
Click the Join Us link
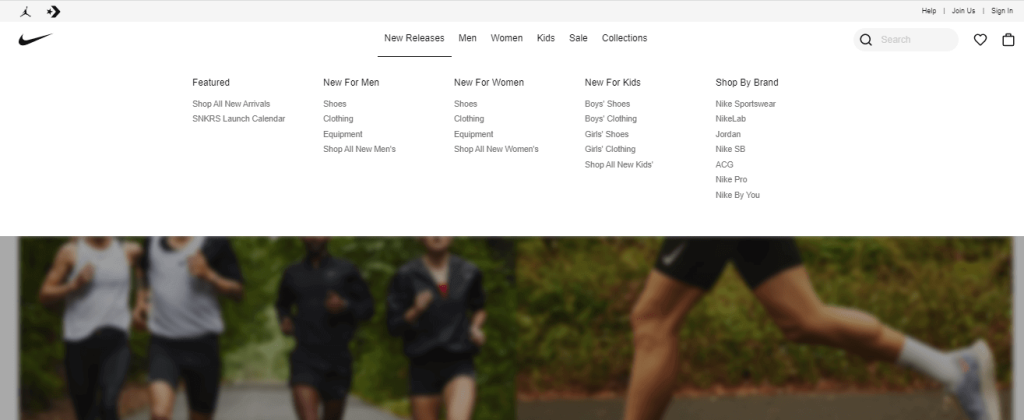click(963, 11)
